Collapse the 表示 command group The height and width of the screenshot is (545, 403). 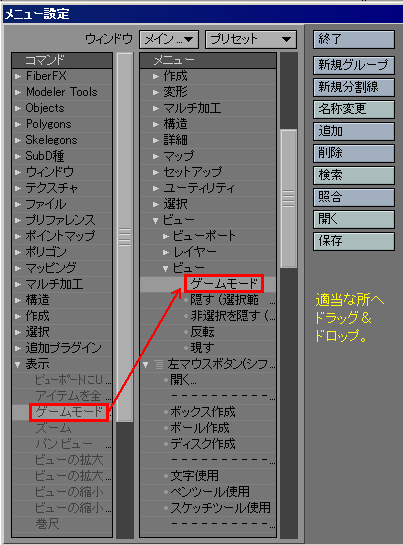tap(18, 364)
